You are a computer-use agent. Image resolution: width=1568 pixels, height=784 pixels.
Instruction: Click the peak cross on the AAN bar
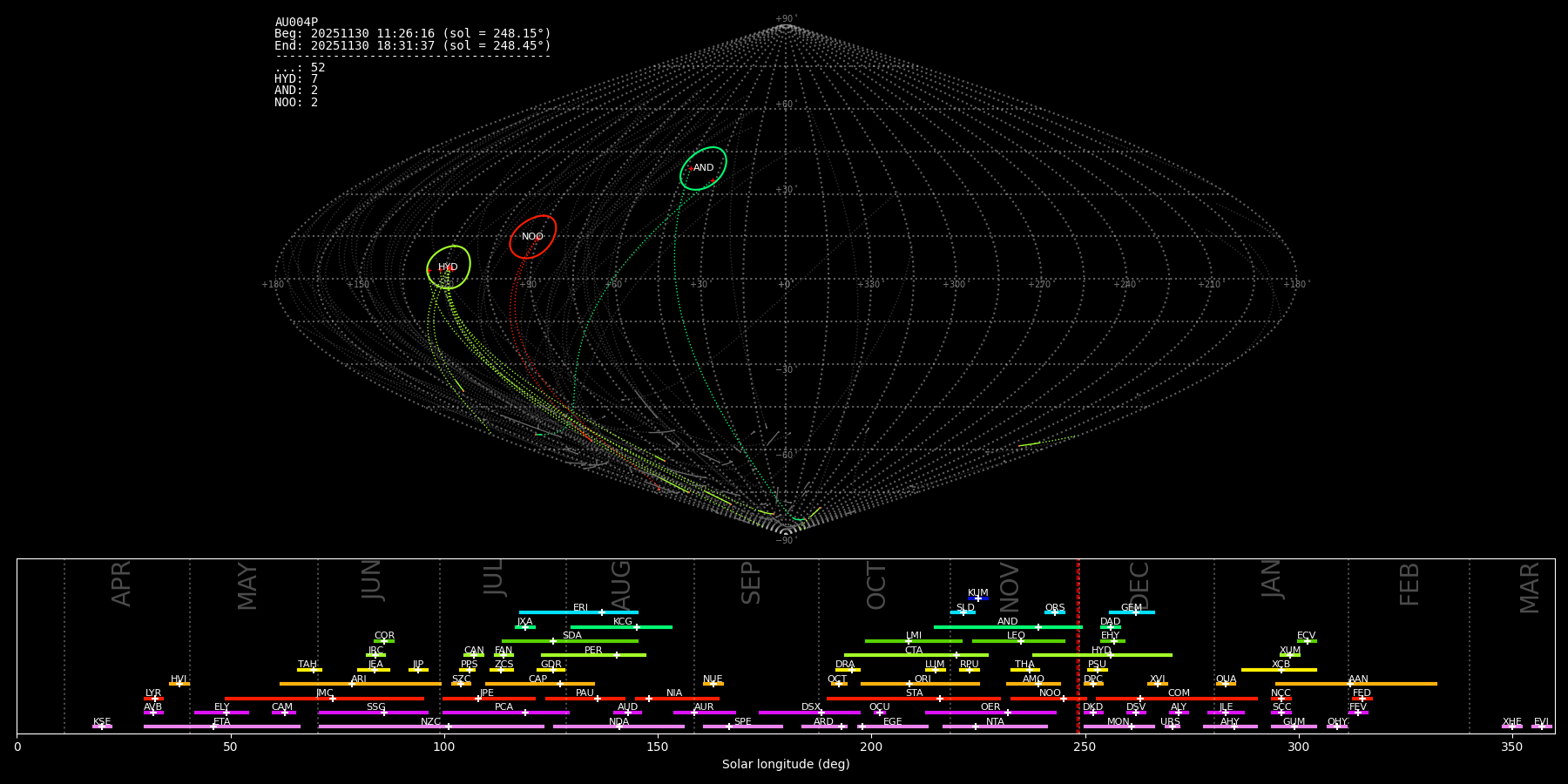pyautogui.click(x=1349, y=684)
